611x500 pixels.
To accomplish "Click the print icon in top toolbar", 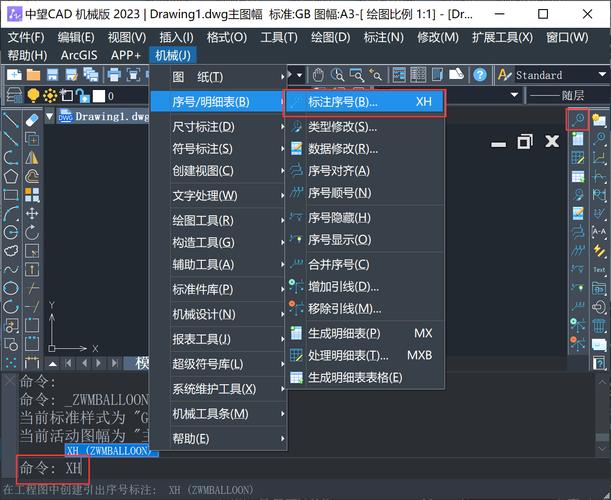I will [113, 75].
